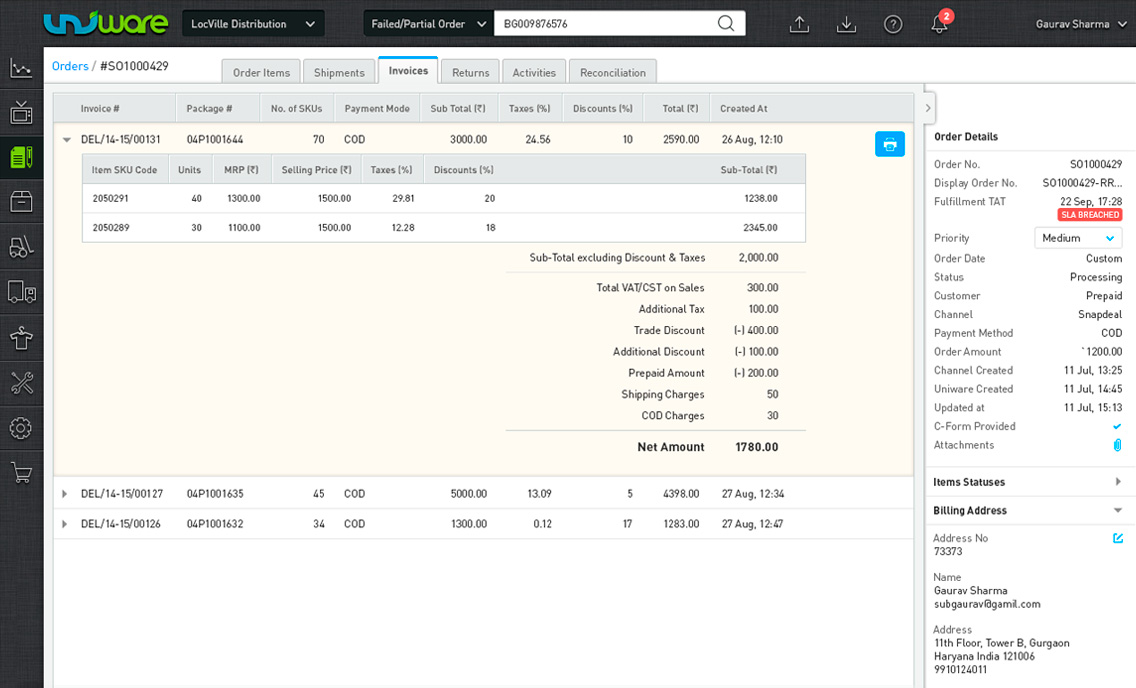This screenshot has width=1136, height=688.
Task: Click the print invoice icon
Action: click(889, 144)
